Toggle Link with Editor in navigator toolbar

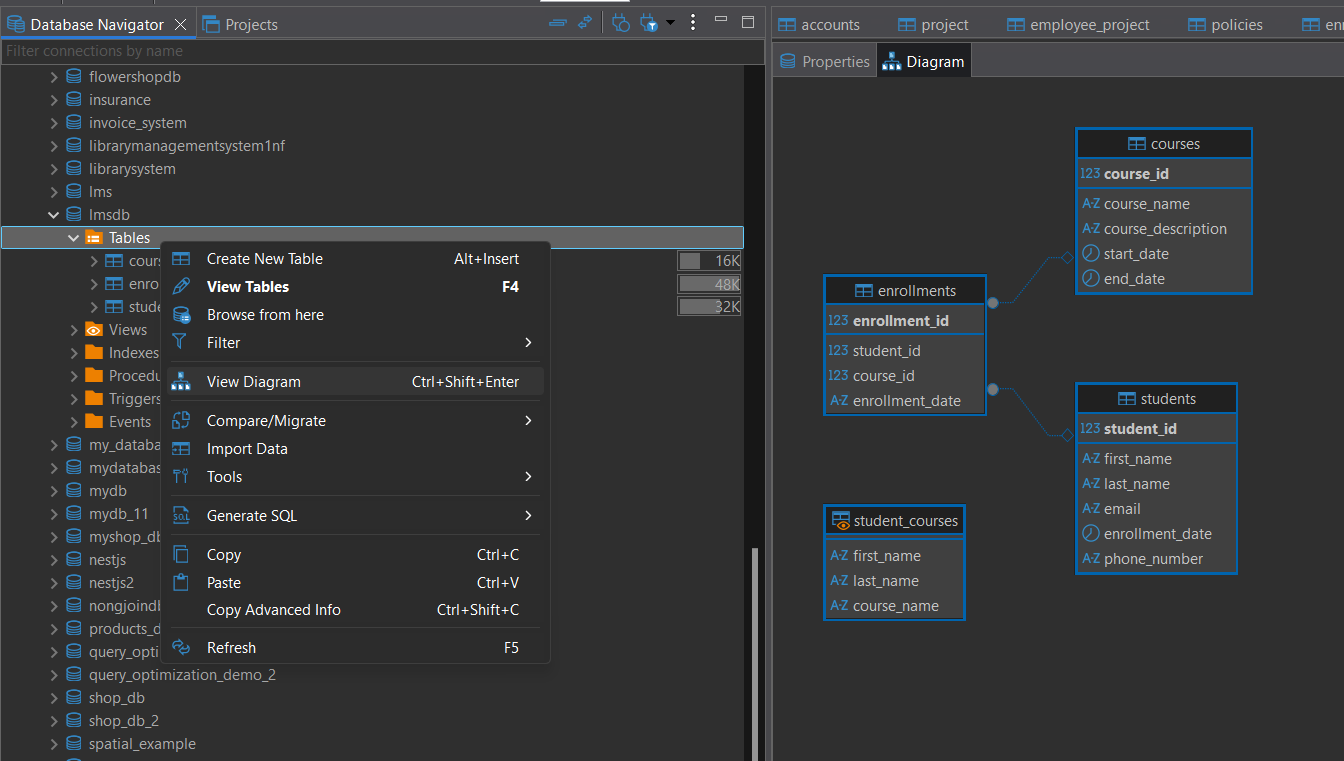[585, 22]
